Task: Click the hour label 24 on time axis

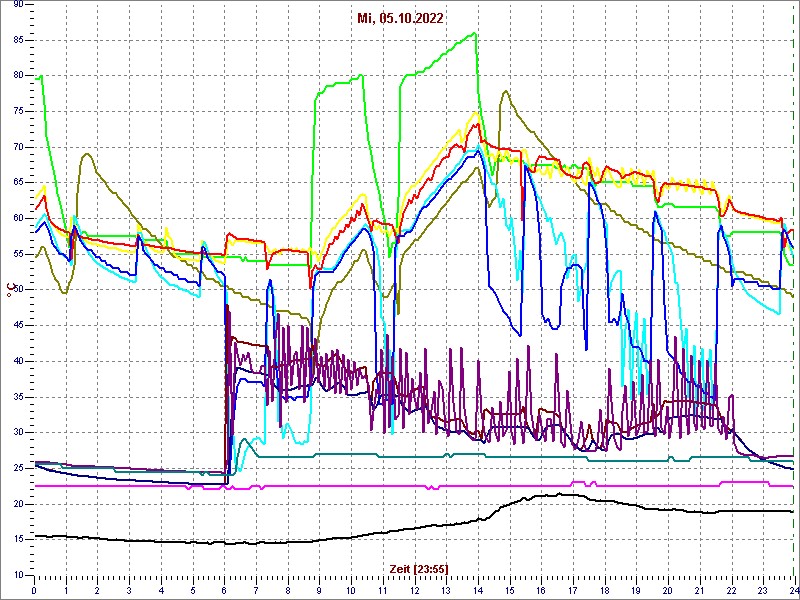Action: [793, 589]
